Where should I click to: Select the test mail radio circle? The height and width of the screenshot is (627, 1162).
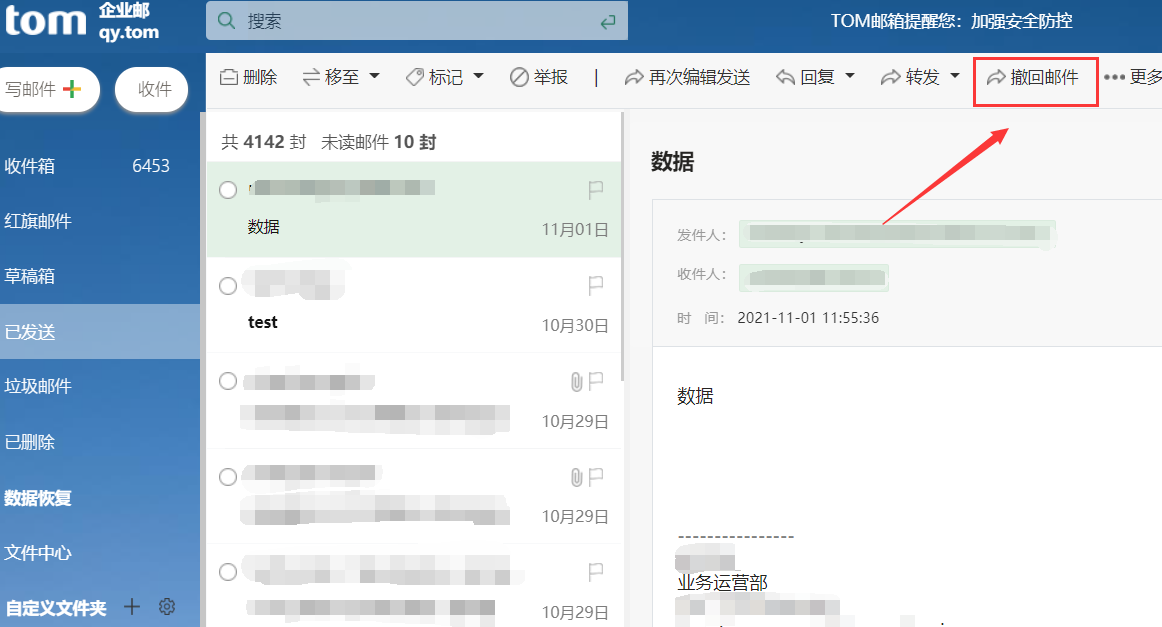(228, 286)
